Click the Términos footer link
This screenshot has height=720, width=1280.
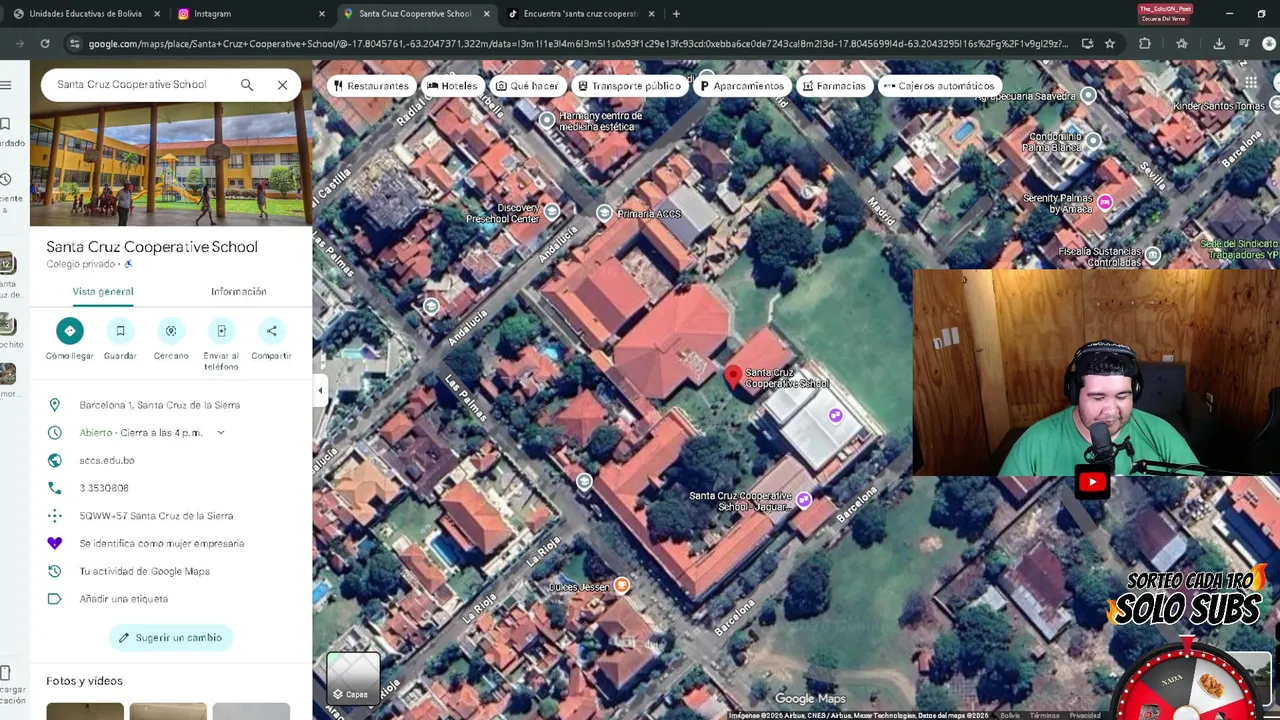pos(1044,715)
